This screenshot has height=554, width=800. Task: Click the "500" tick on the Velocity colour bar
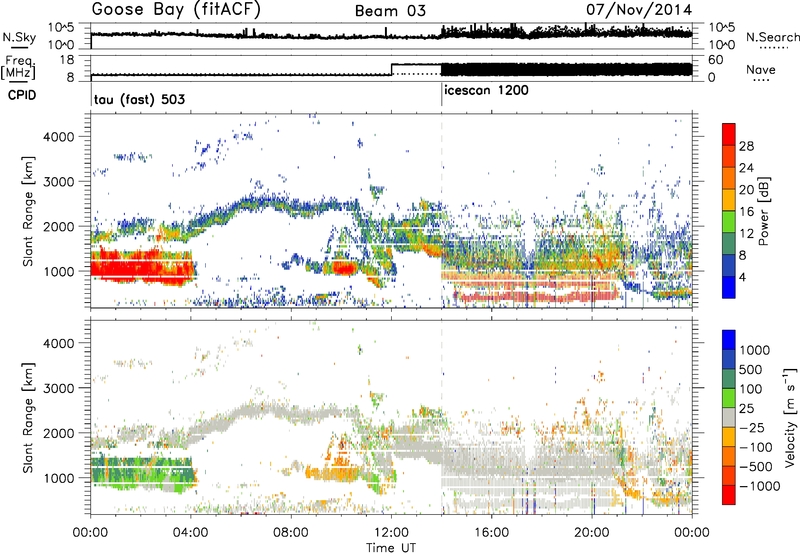[x=751, y=370]
